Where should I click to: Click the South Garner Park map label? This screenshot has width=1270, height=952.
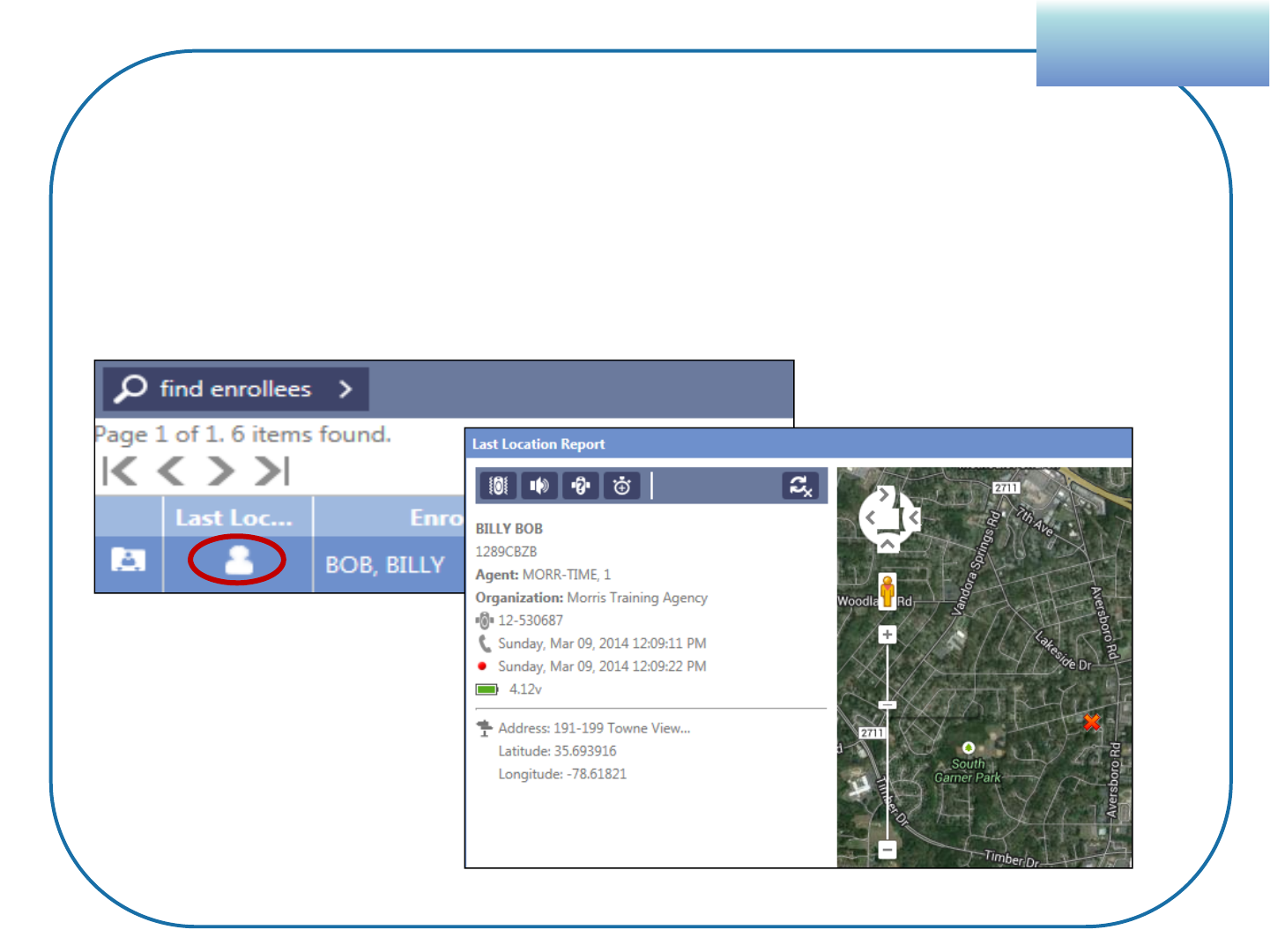[x=968, y=770]
